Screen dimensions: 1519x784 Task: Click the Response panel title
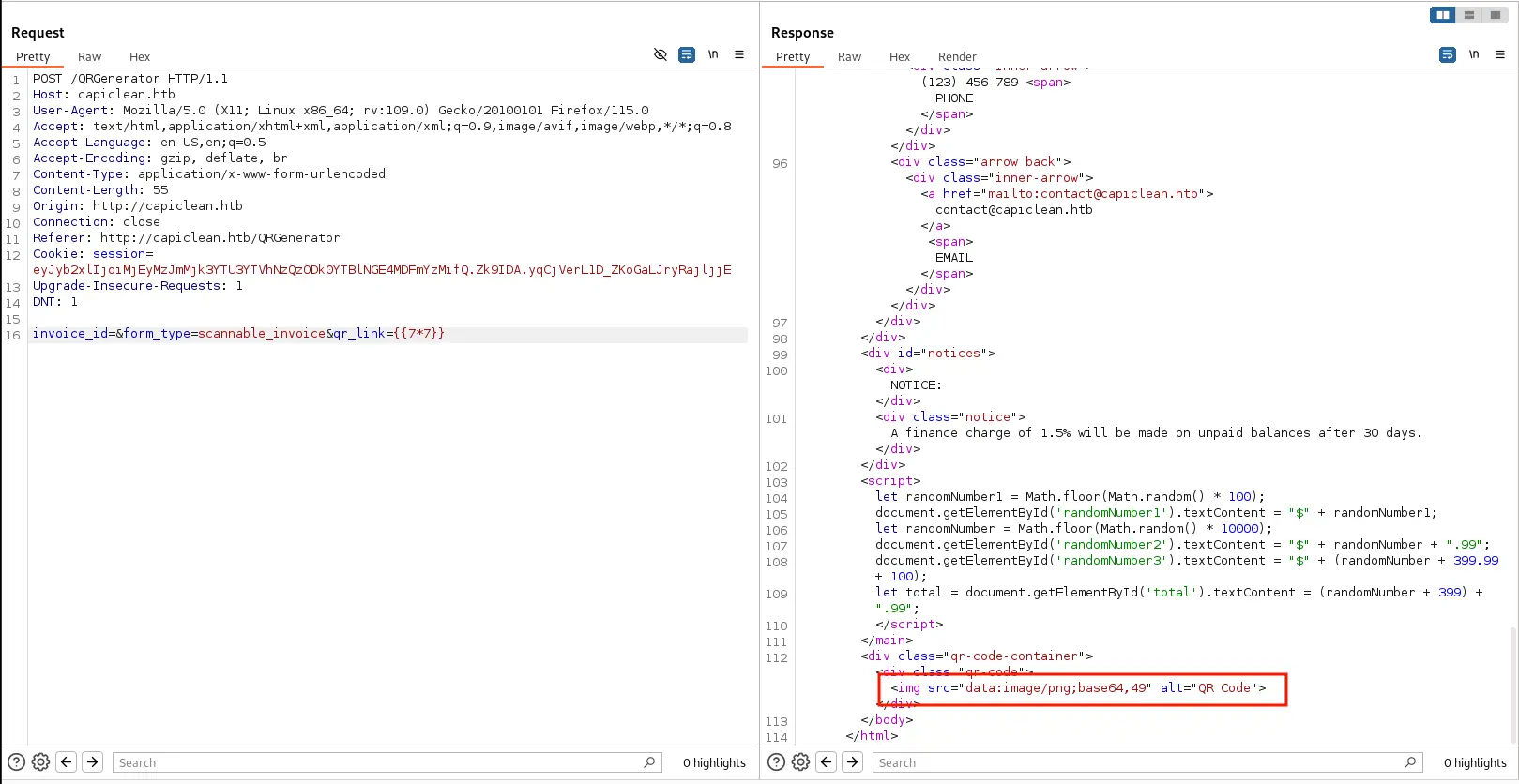click(x=802, y=33)
